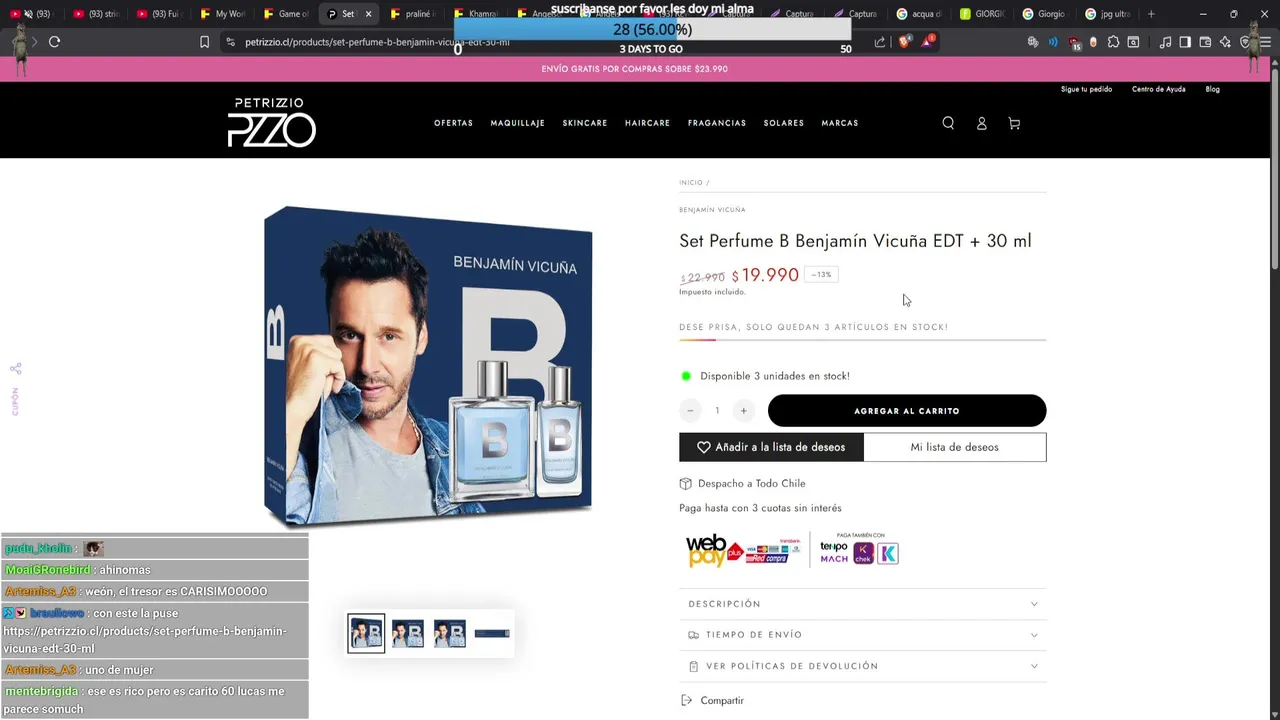The height and width of the screenshot is (720, 1280).
Task: Open the Brave wallet icon
Action: pyautogui.click(x=1205, y=42)
